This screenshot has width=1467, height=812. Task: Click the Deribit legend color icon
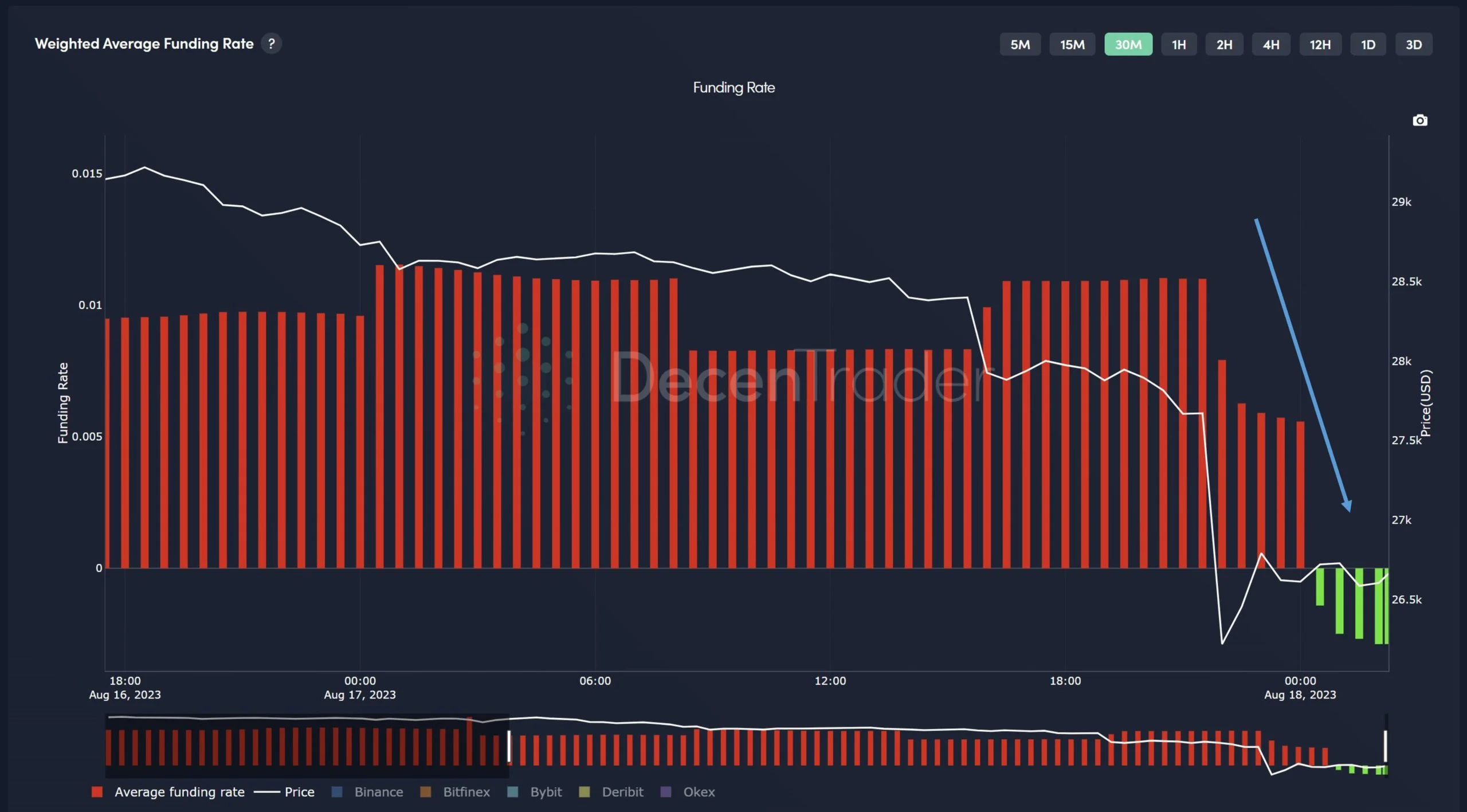click(x=584, y=791)
